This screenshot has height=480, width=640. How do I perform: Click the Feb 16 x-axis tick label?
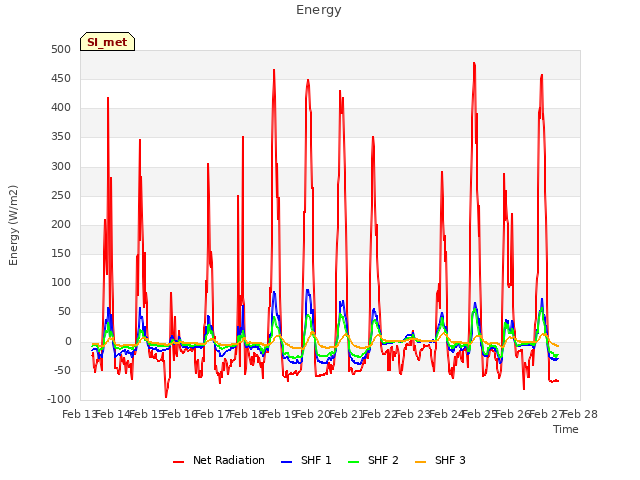pos(180,415)
